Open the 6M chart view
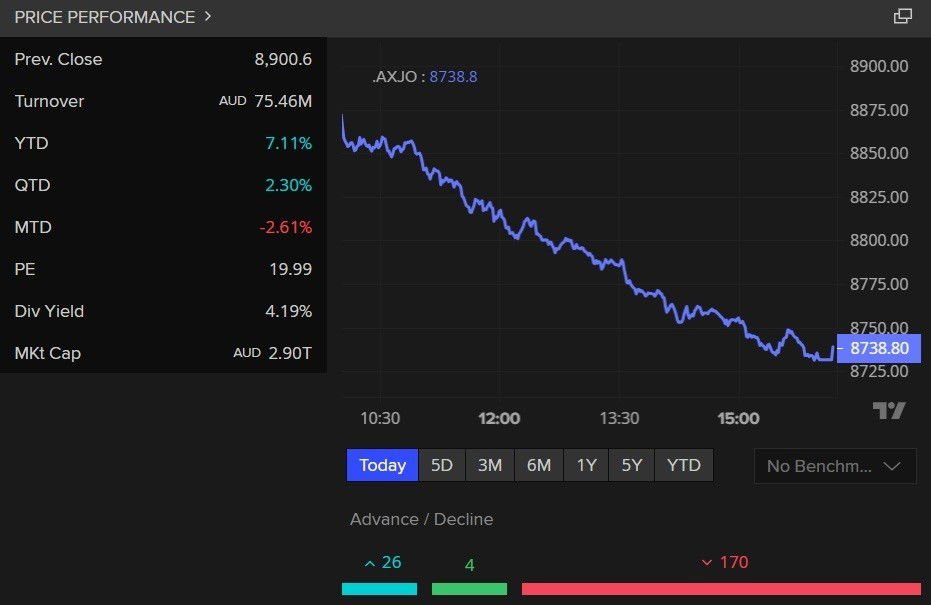931x605 pixels. click(x=537, y=465)
